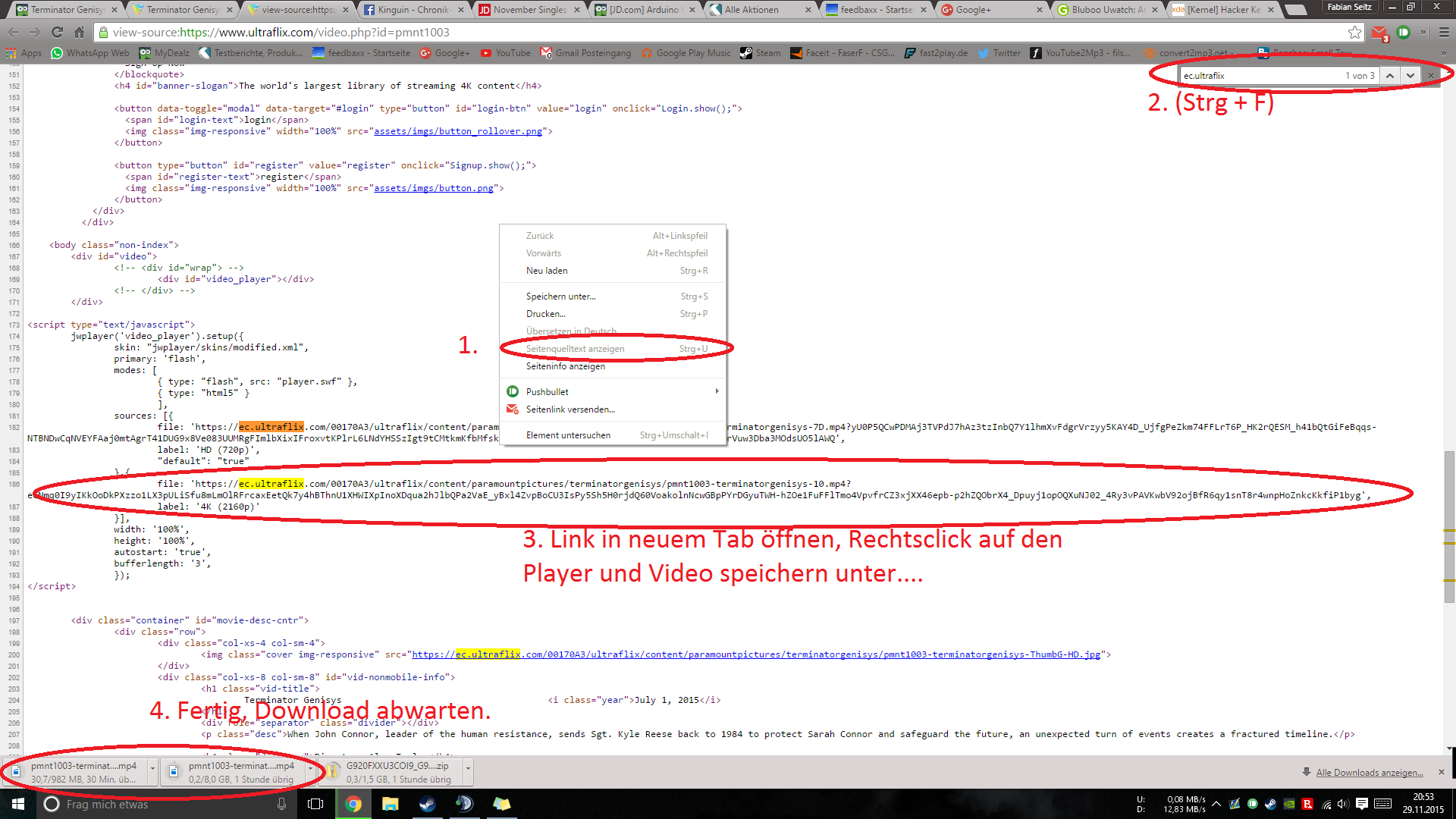
Task: Click the browser forward arrow
Action: (35, 32)
